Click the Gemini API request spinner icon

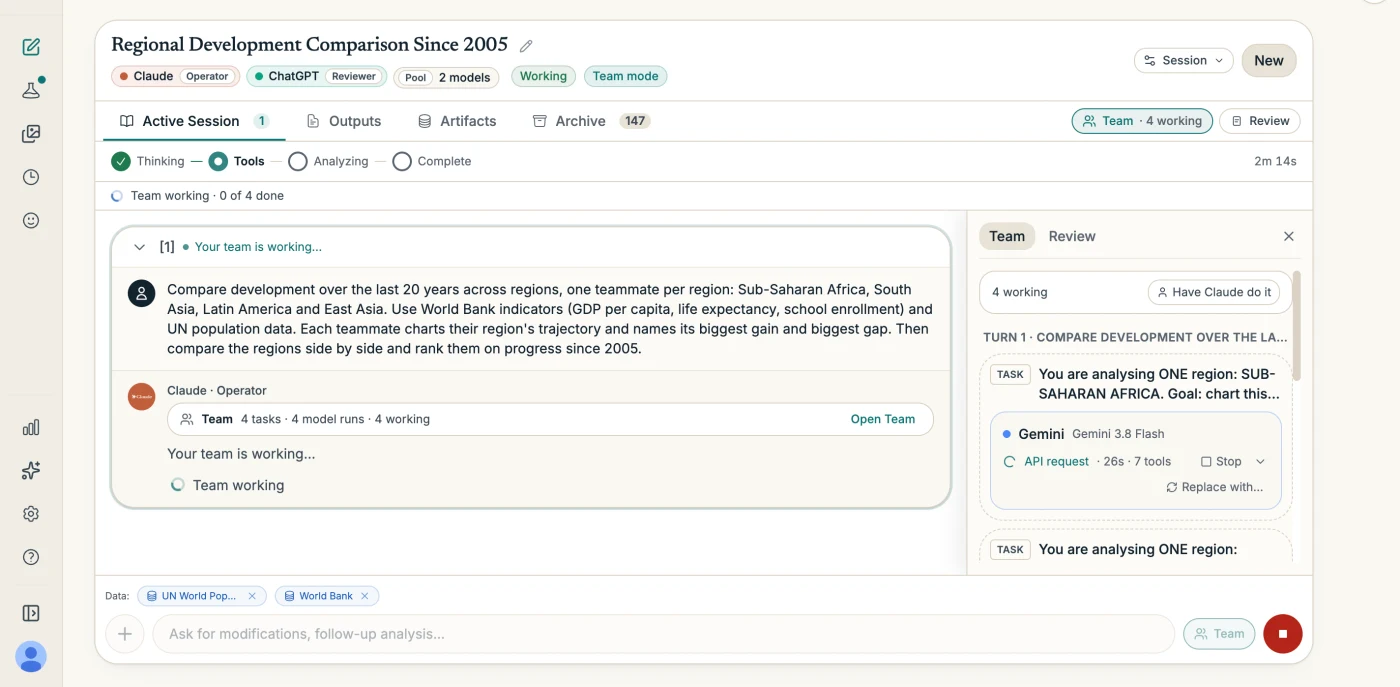coord(1009,462)
